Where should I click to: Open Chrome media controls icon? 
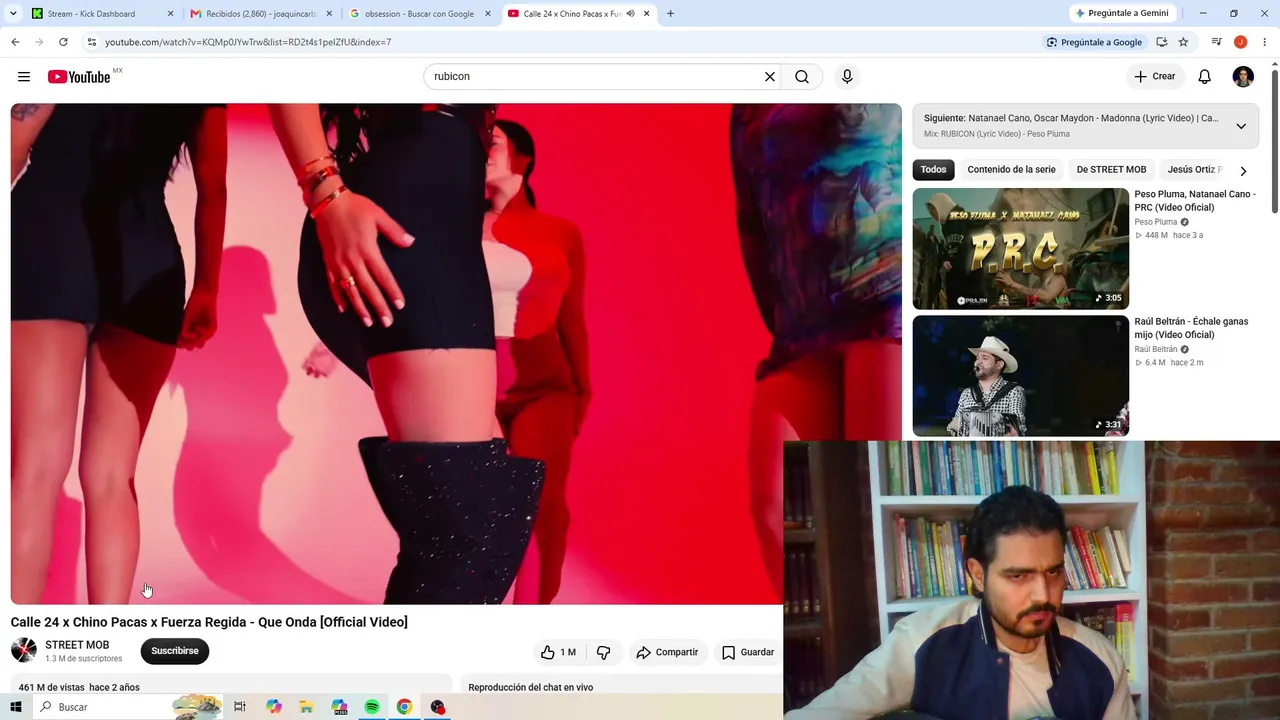coord(1216,42)
